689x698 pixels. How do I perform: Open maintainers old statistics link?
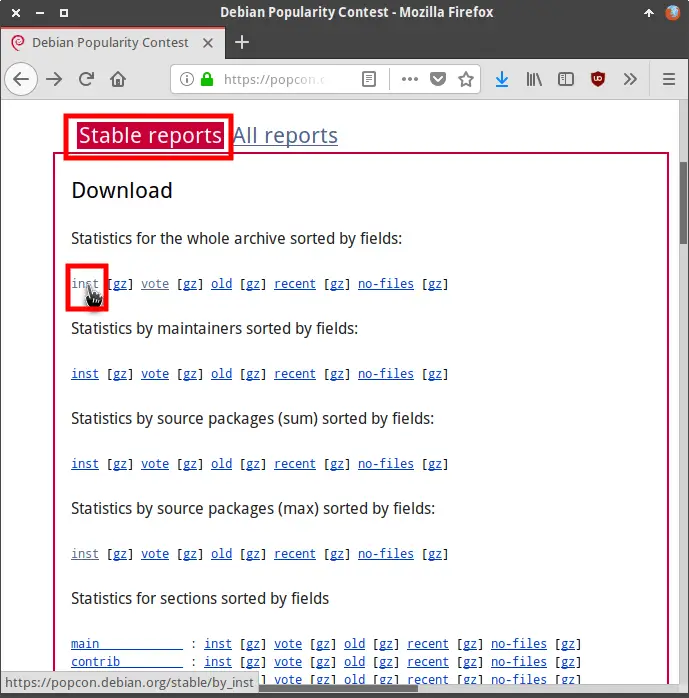222,374
